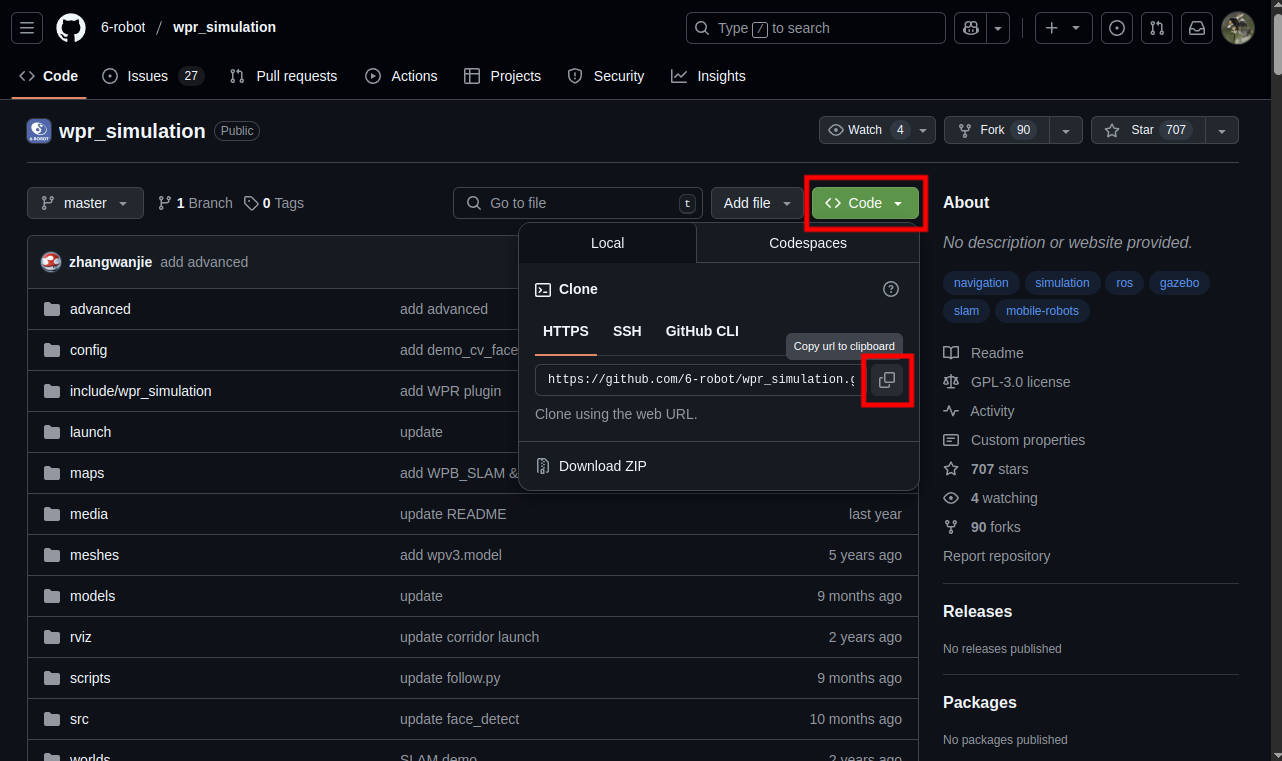The height and width of the screenshot is (761, 1282).
Task: Open the meshes folder
Action: point(94,555)
